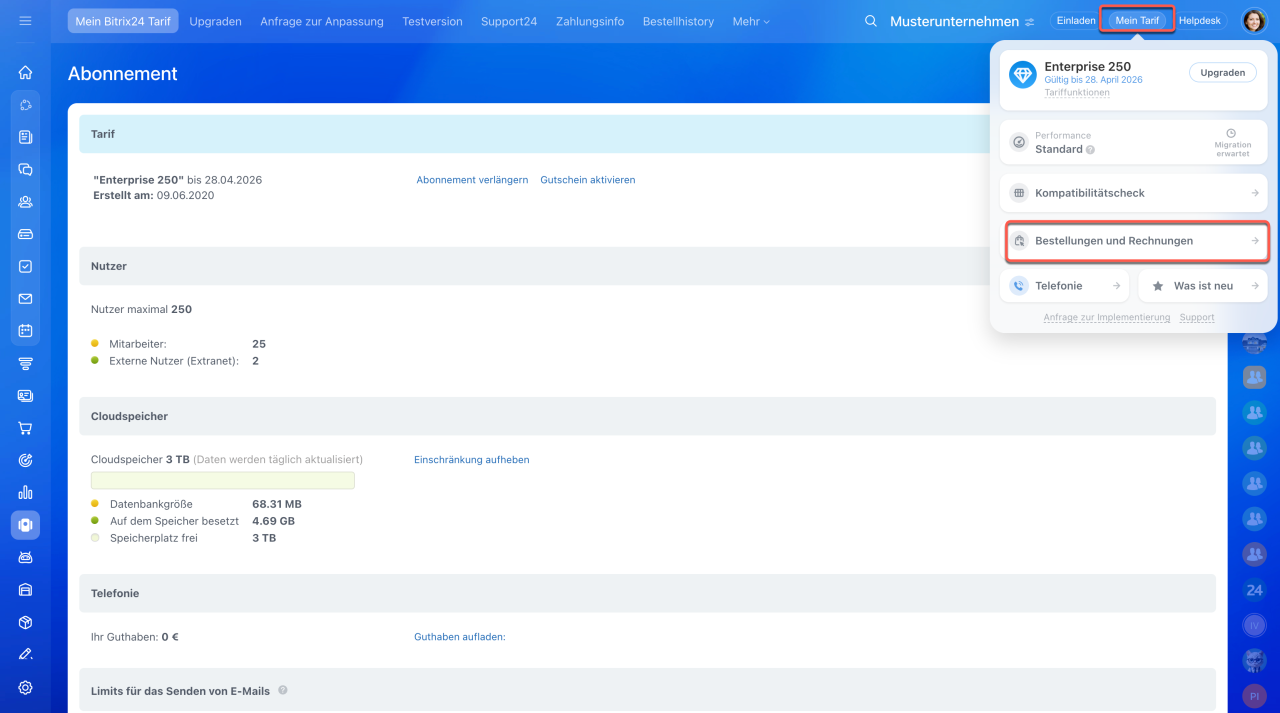Open the Support link in popup
The width and height of the screenshot is (1280, 713).
click(1197, 317)
